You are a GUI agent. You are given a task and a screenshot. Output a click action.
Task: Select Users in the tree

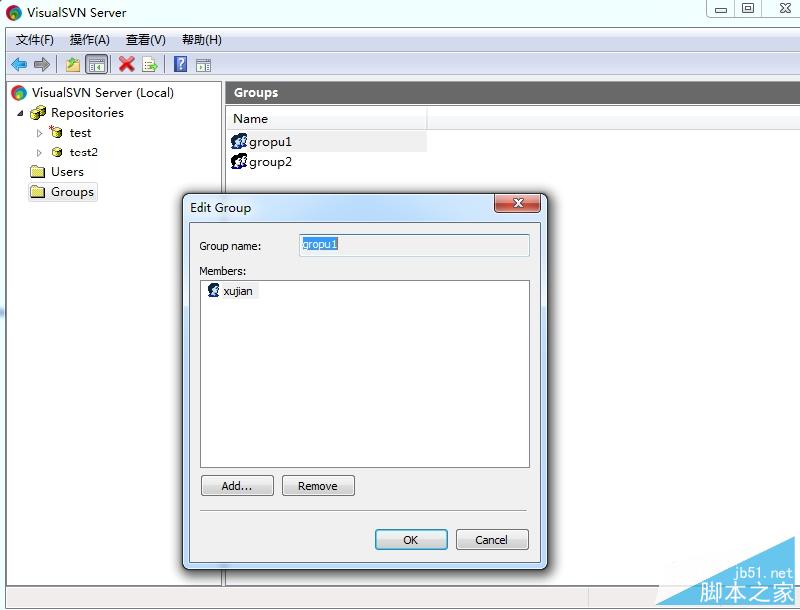coord(67,172)
